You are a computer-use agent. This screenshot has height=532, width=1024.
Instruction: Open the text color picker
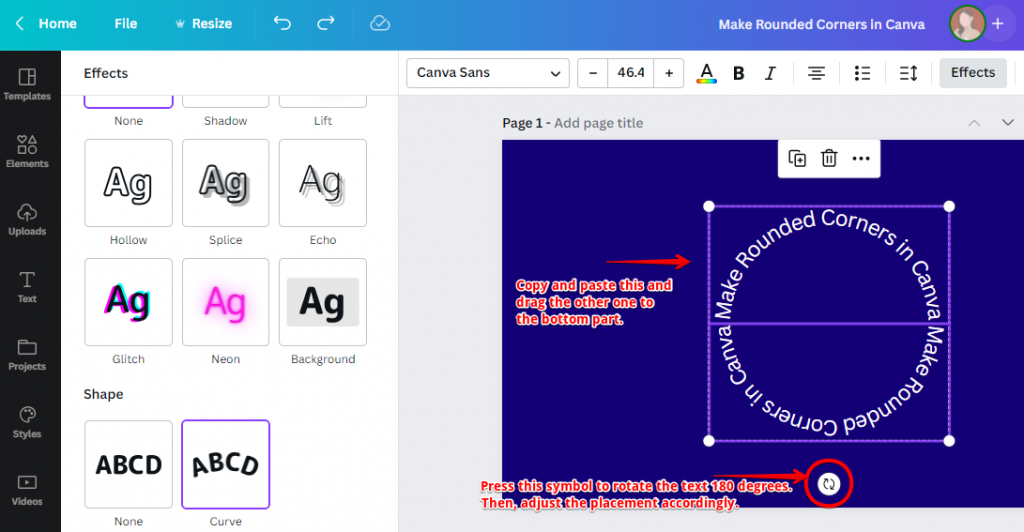coord(706,73)
